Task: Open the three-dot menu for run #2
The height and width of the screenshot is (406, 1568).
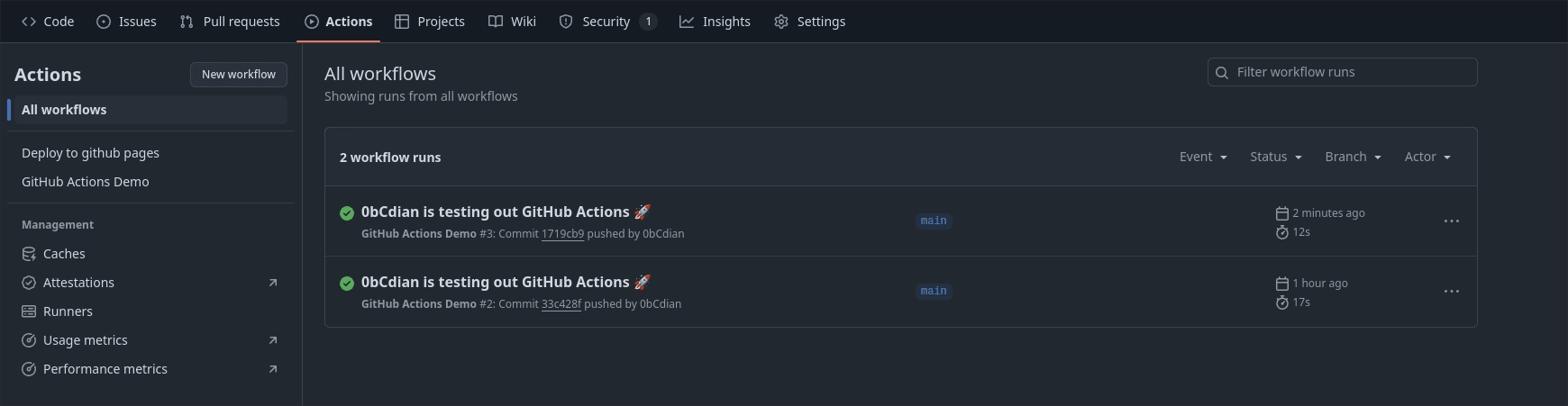Action: 1451,292
